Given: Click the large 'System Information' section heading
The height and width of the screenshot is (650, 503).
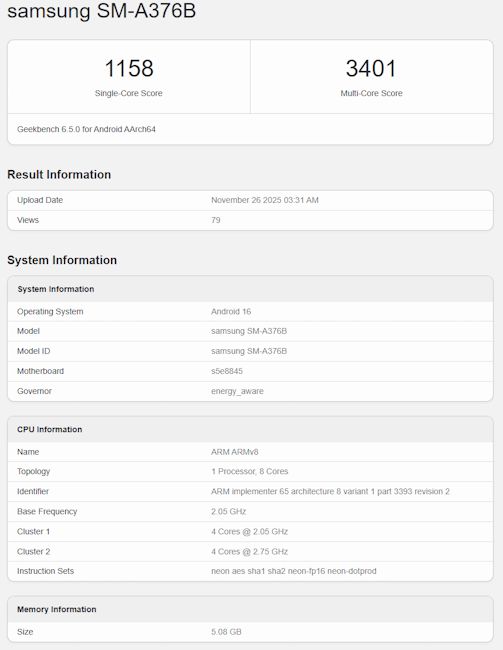Looking at the screenshot, I should (x=62, y=260).
